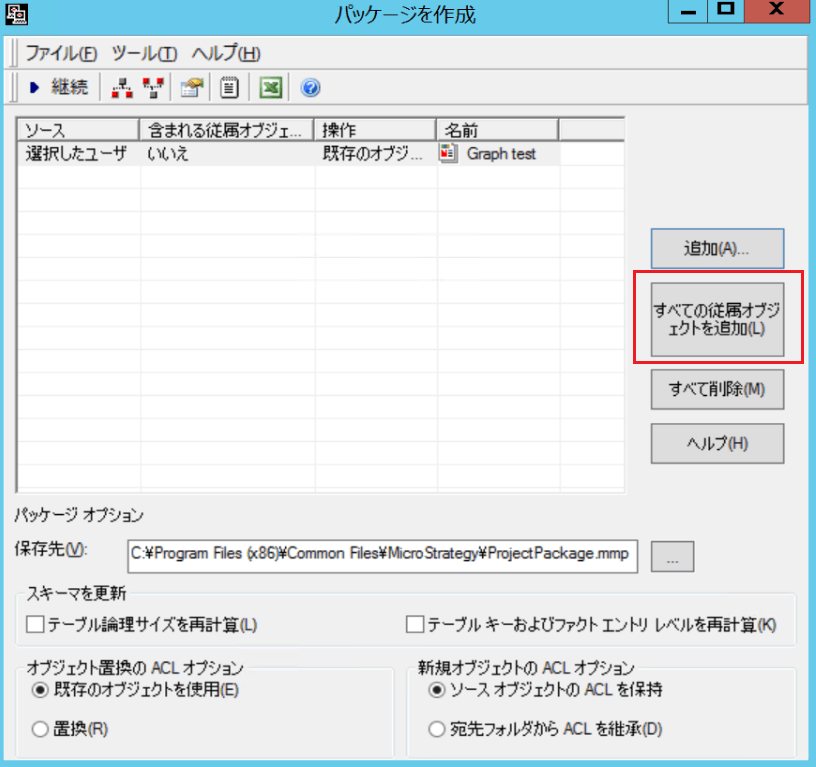Open the ファイル(F) menu
This screenshot has height=767, width=816.
pyautogui.click(x=61, y=53)
